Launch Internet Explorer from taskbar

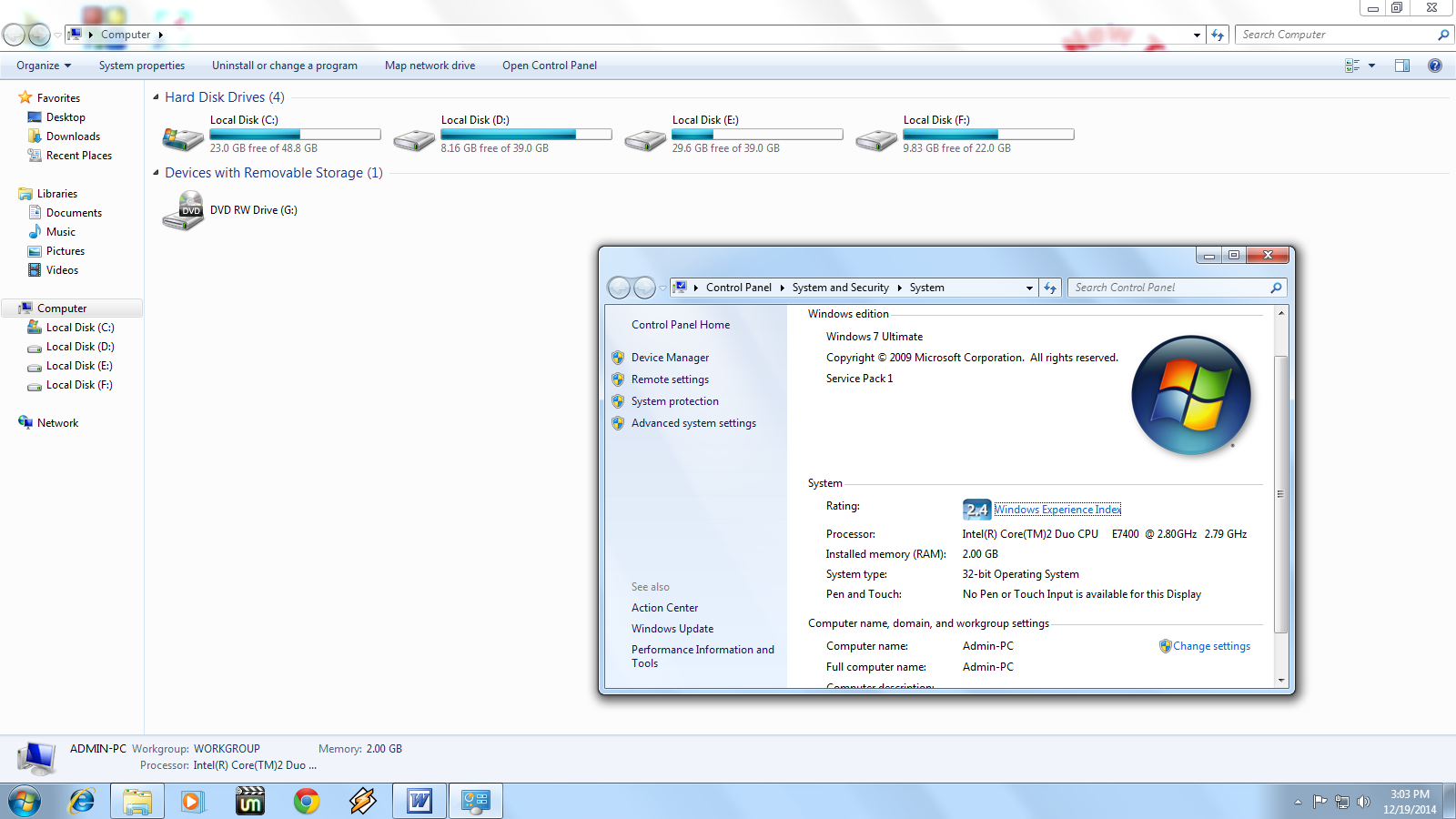point(82,802)
